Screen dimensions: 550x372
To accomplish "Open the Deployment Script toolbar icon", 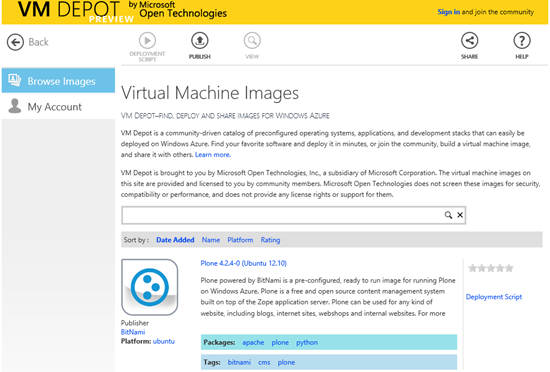I will 147,41.
